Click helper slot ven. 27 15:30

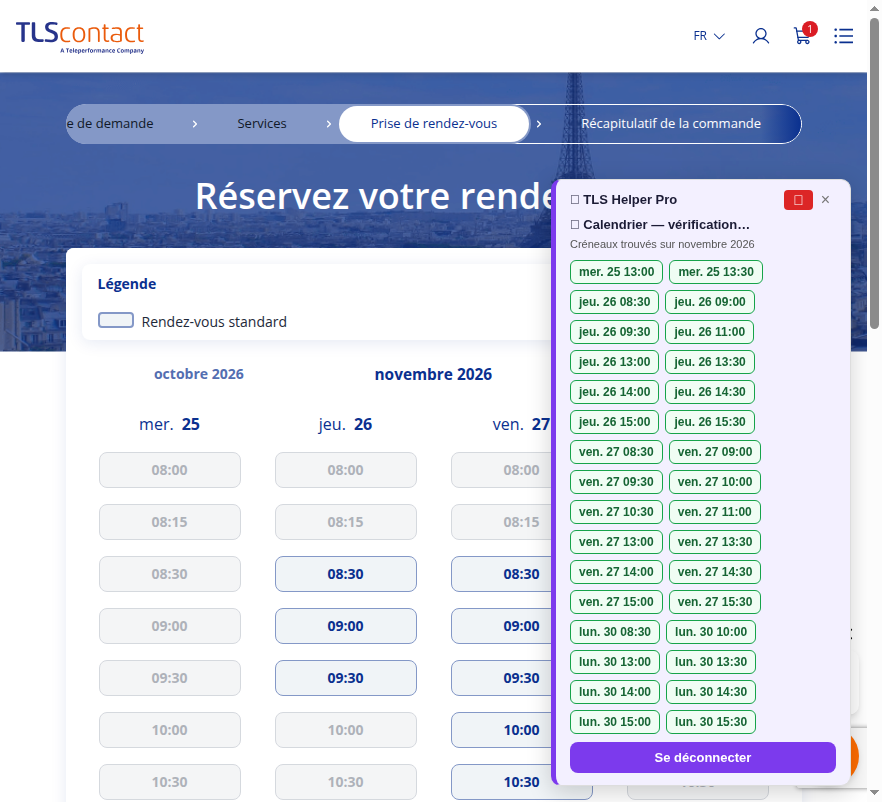click(714, 602)
